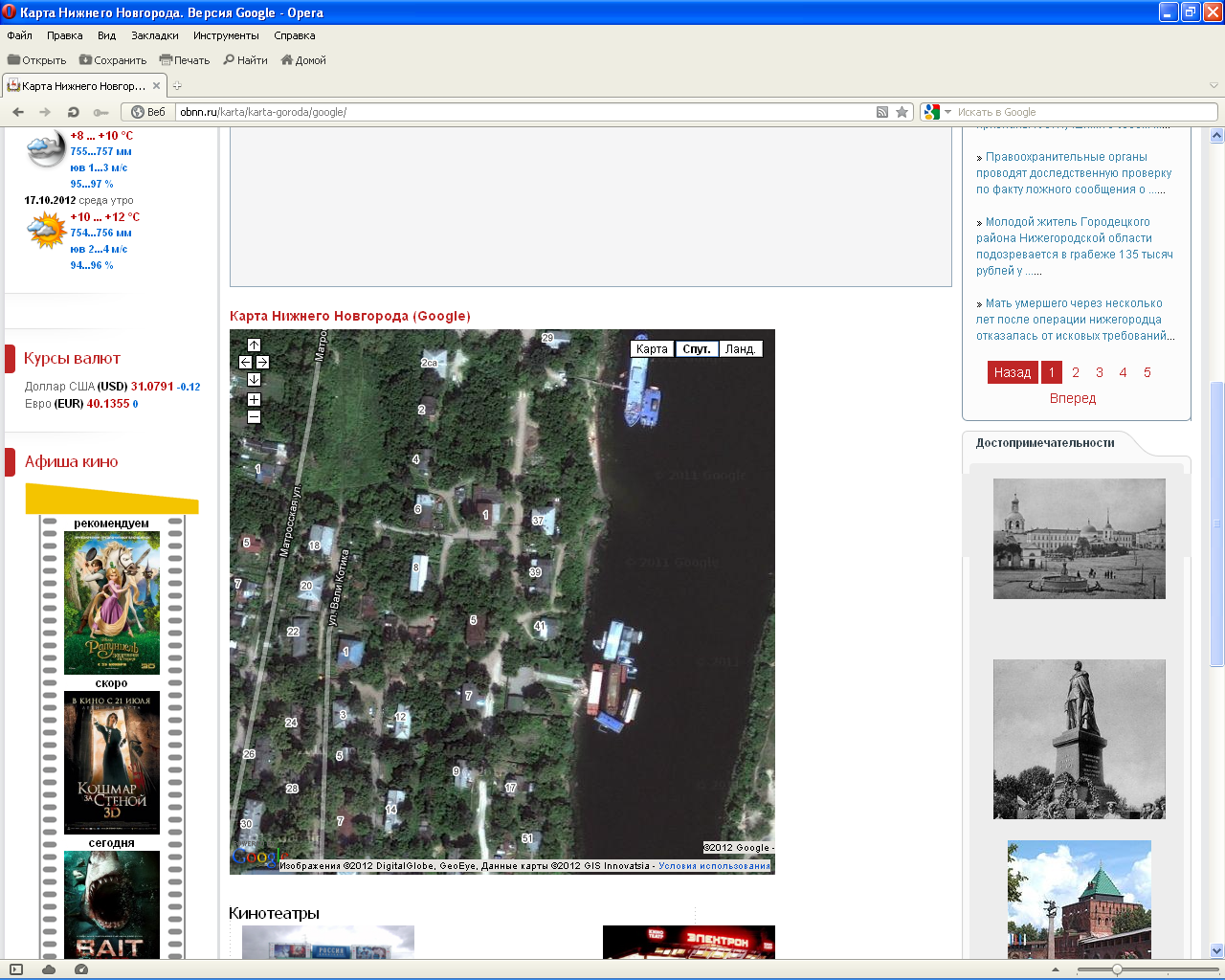Viewport: 1225px width, 980px height.
Task: Go to news page 3
Action: [x=1100, y=372]
